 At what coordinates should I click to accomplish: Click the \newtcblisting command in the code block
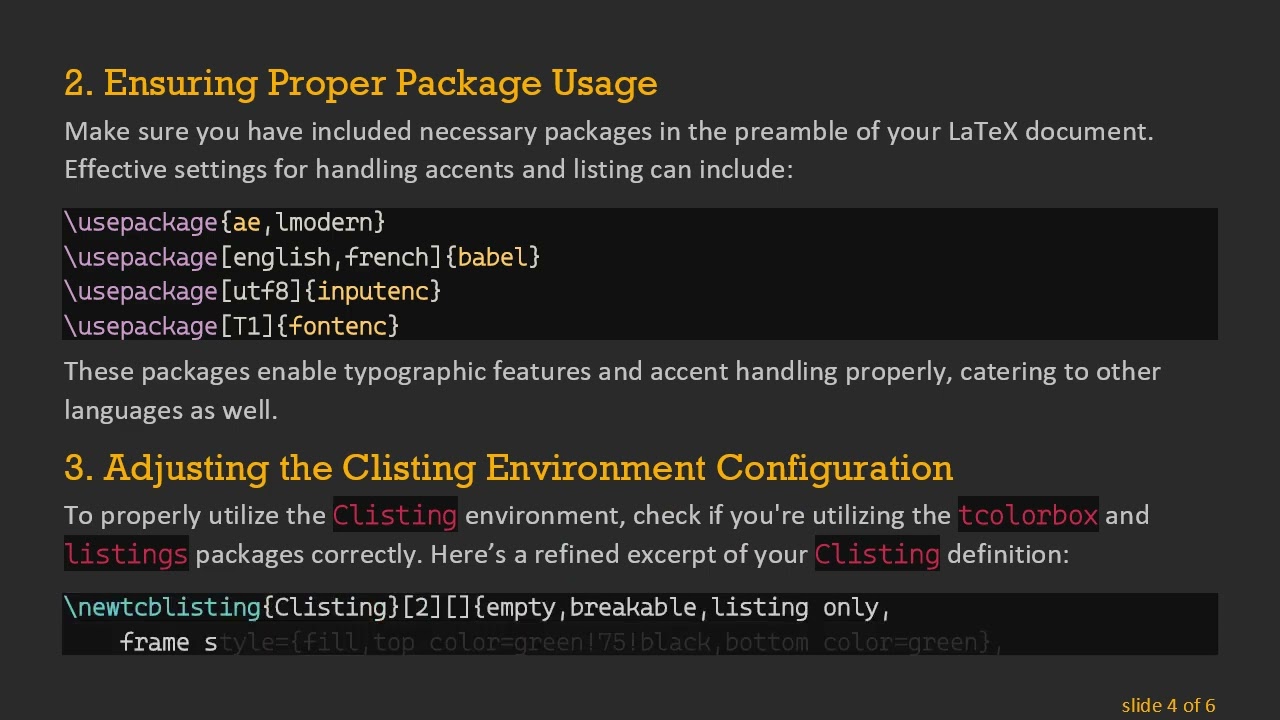tap(162, 608)
